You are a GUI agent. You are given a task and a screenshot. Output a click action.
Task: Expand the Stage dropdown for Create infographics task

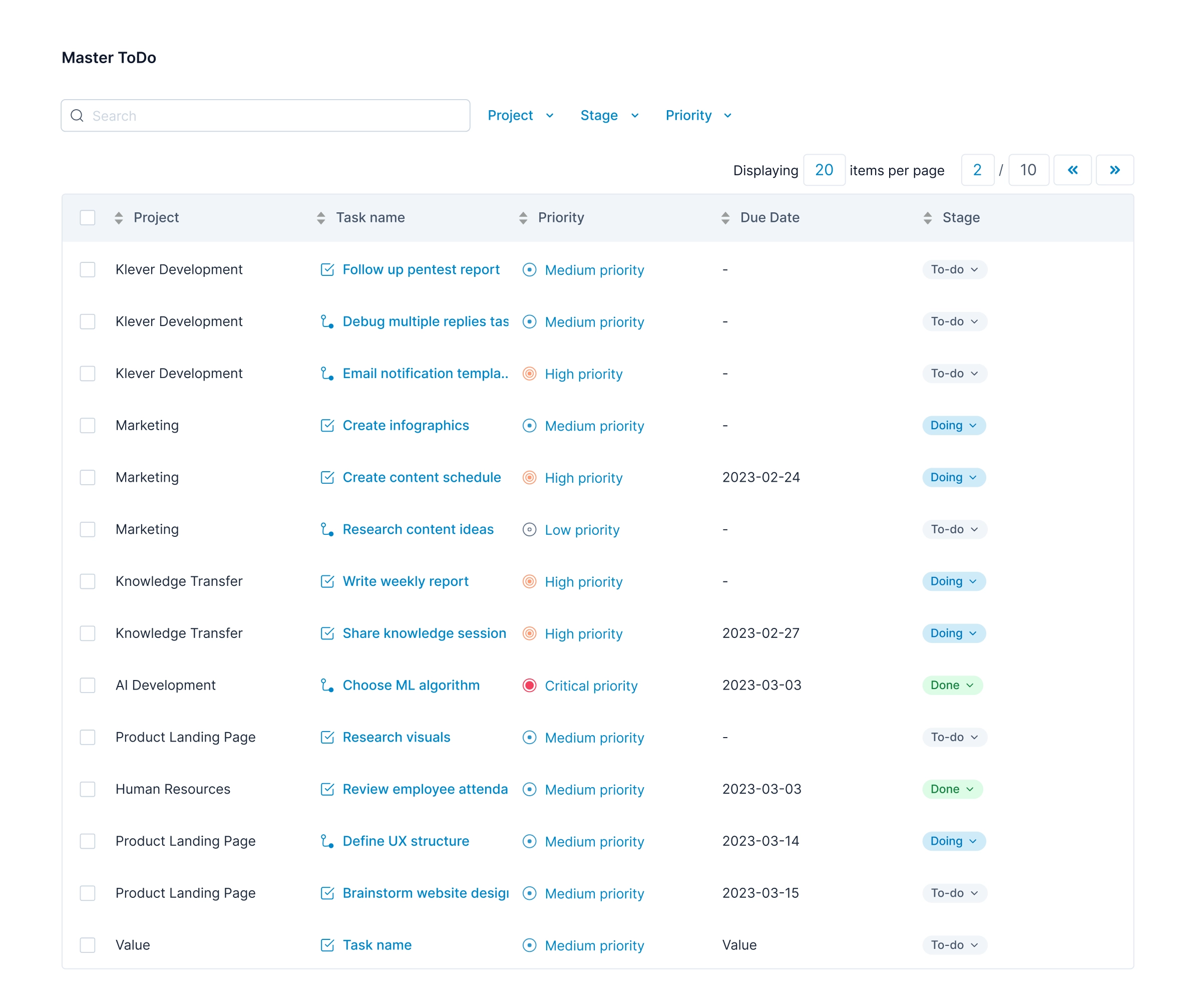951,425
